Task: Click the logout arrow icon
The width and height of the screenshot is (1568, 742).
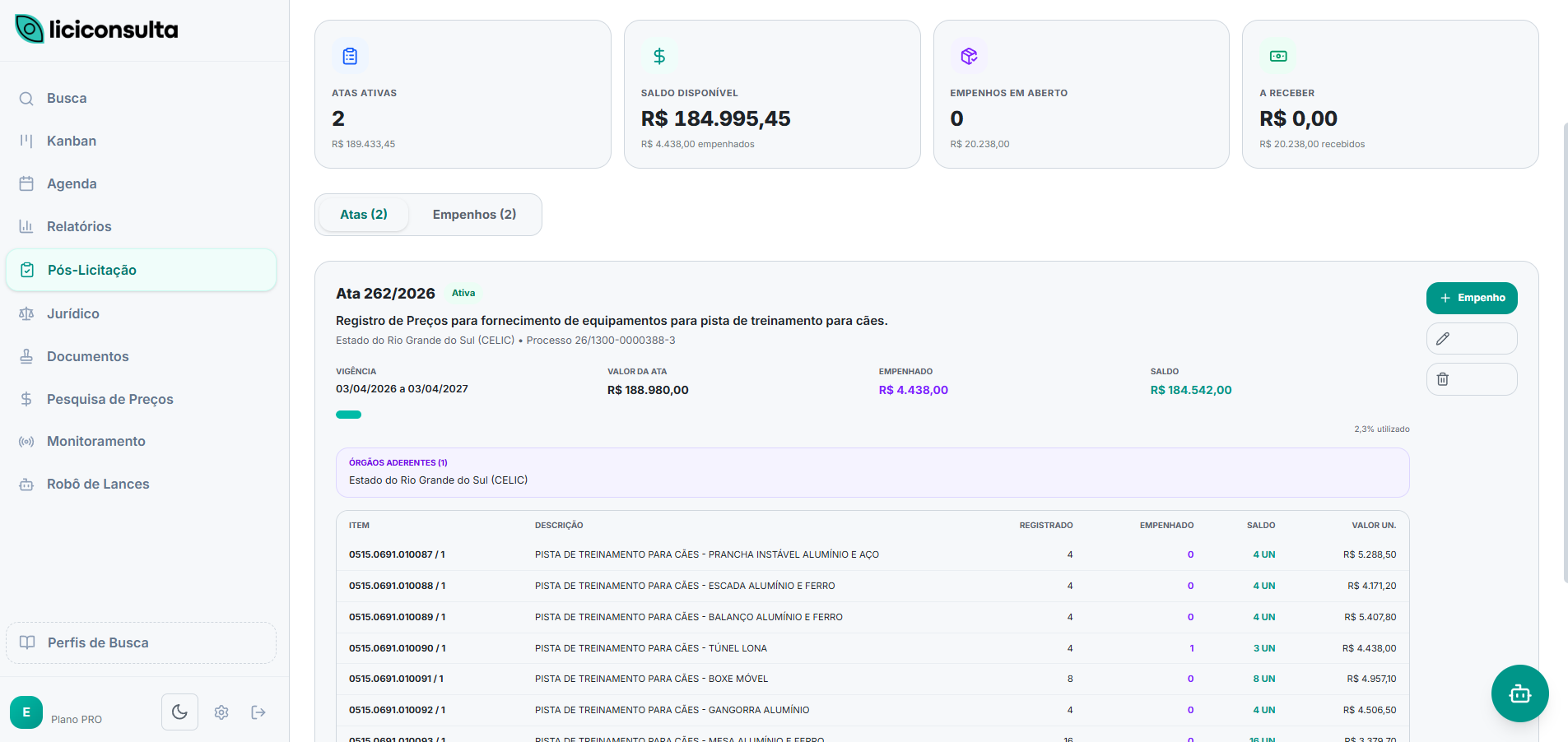Action: 258,712
